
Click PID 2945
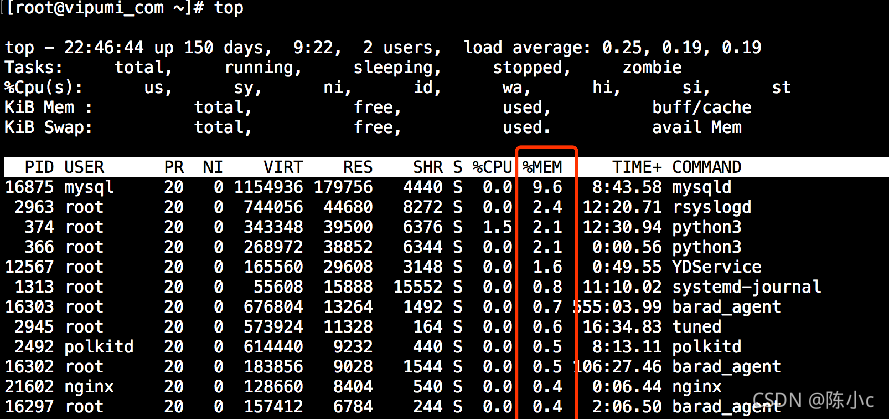click(35, 326)
